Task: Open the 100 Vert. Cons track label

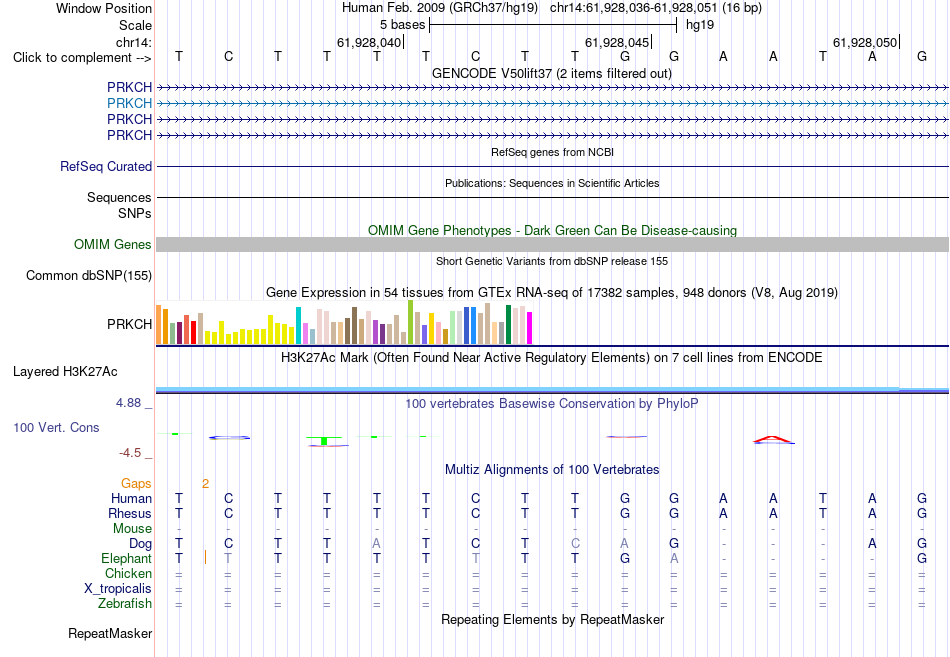Action: (x=56, y=427)
